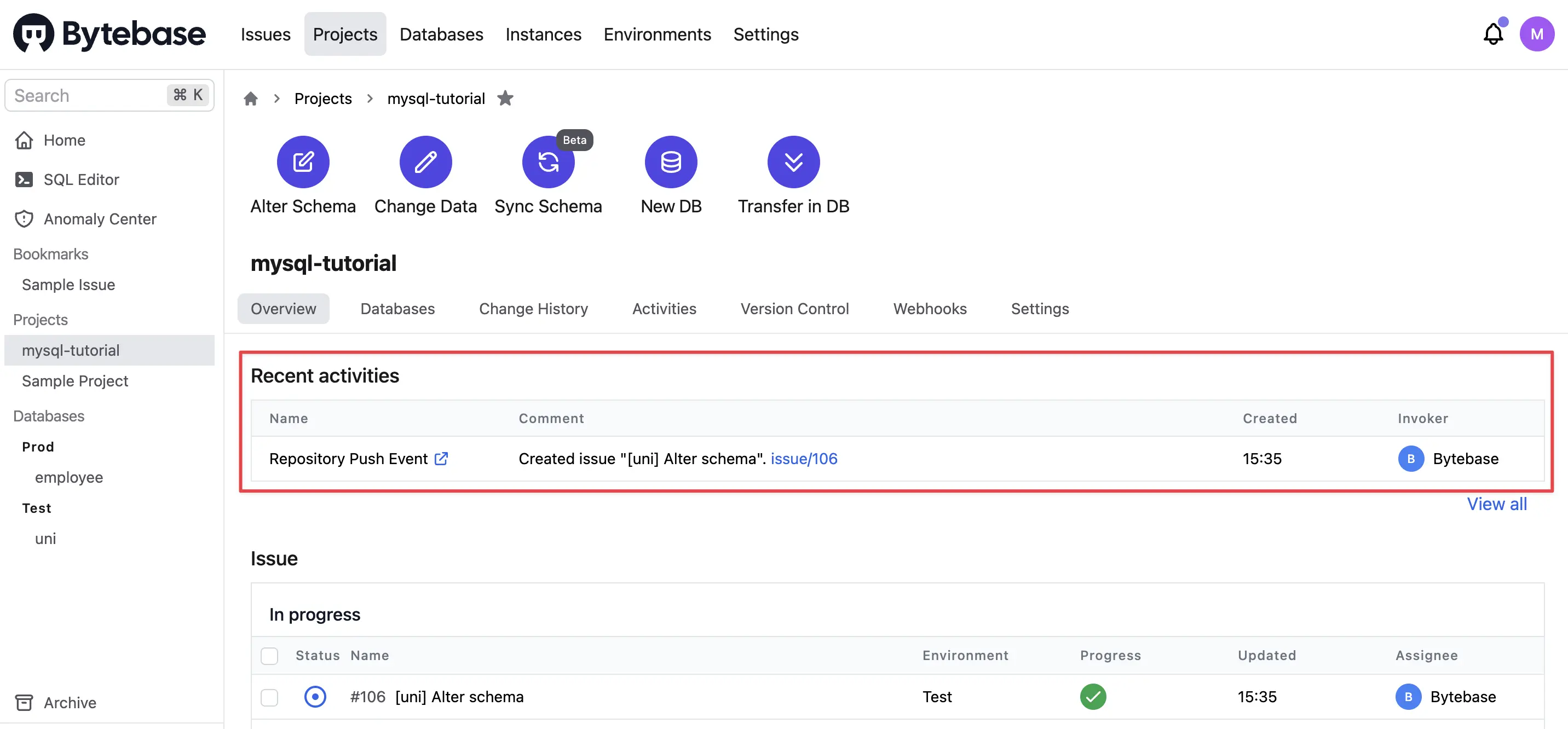1568x729 pixels.
Task: Open the notifications bell
Action: coord(1492,33)
